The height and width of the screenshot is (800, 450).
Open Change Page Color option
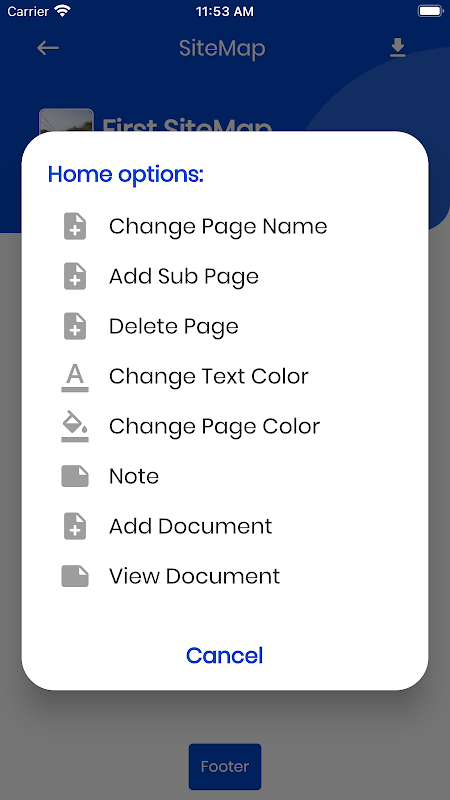pyautogui.click(x=214, y=427)
